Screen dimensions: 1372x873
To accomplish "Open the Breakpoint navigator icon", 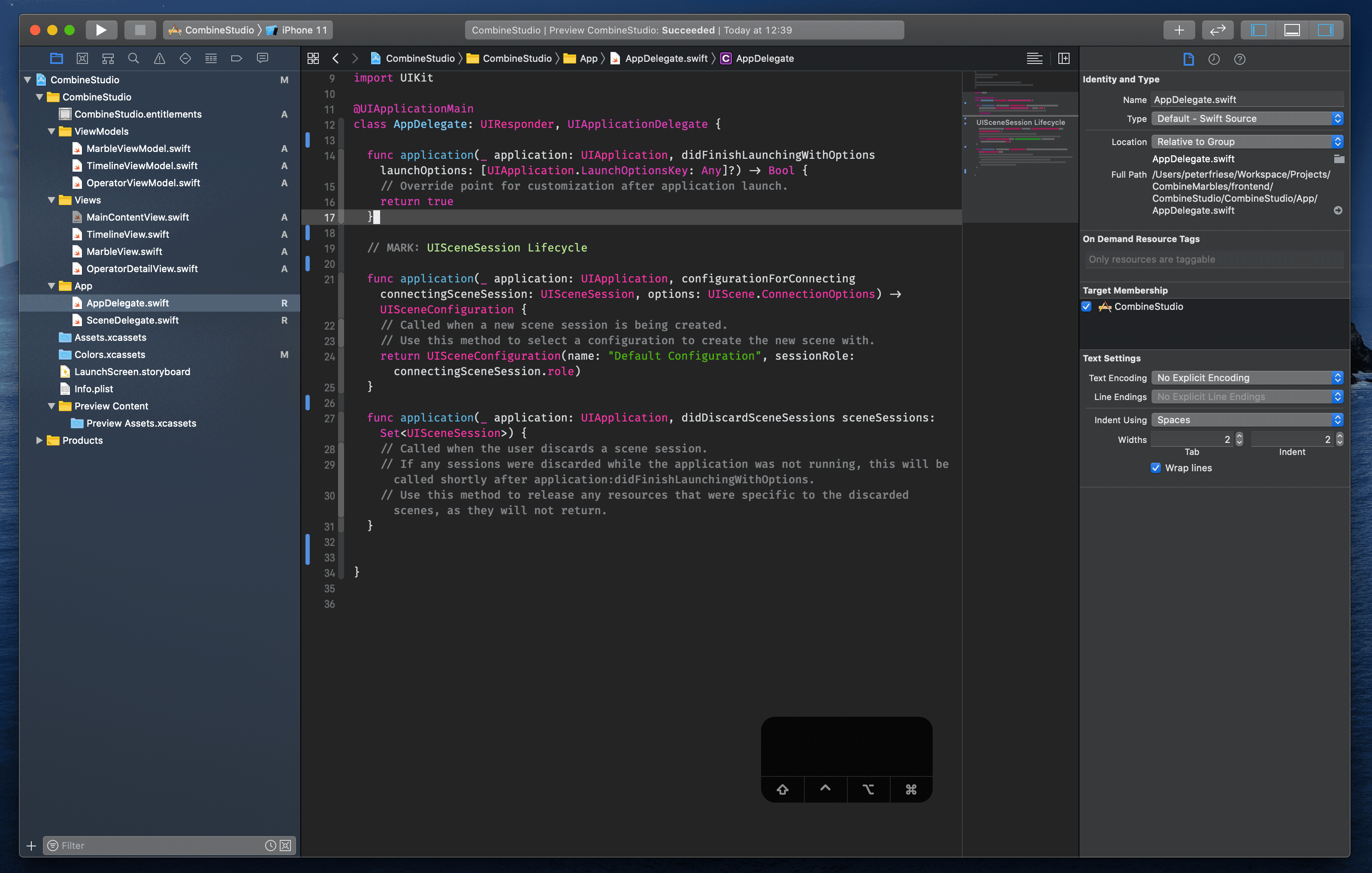I will (x=236, y=58).
